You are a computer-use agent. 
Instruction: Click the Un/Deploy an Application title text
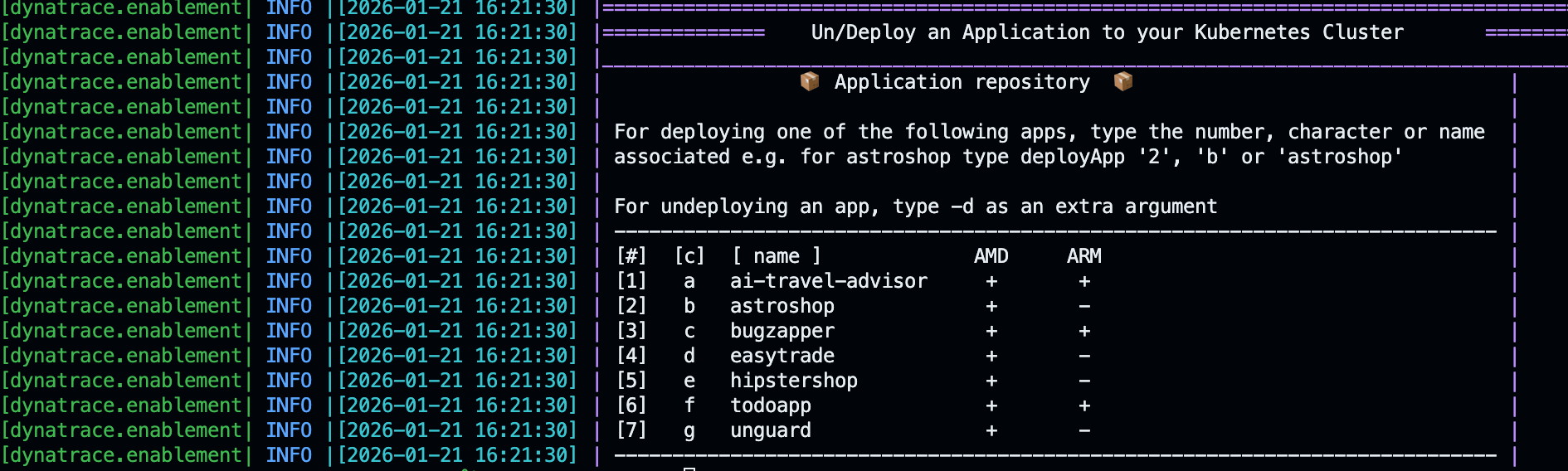pyautogui.click(x=1107, y=32)
